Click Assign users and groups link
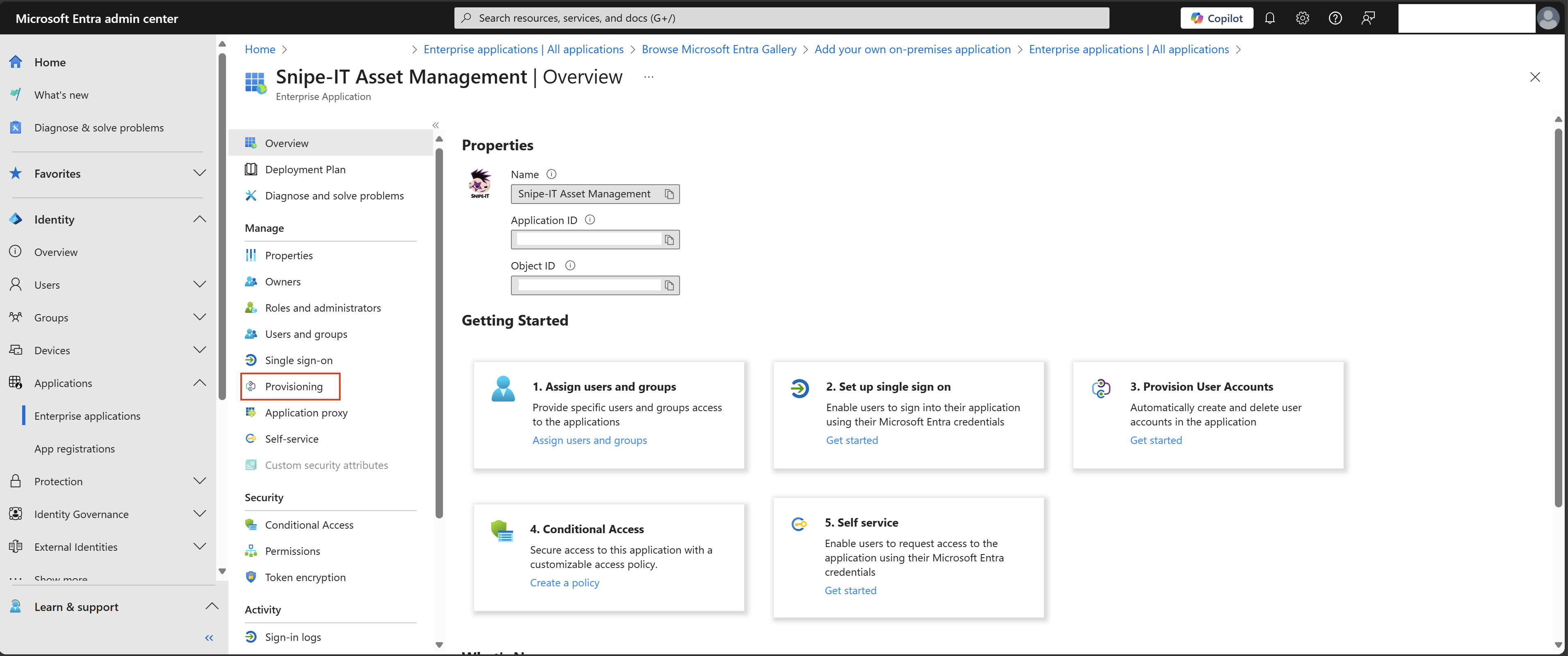This screenshot has height=656, width=1568. (589, 440)
